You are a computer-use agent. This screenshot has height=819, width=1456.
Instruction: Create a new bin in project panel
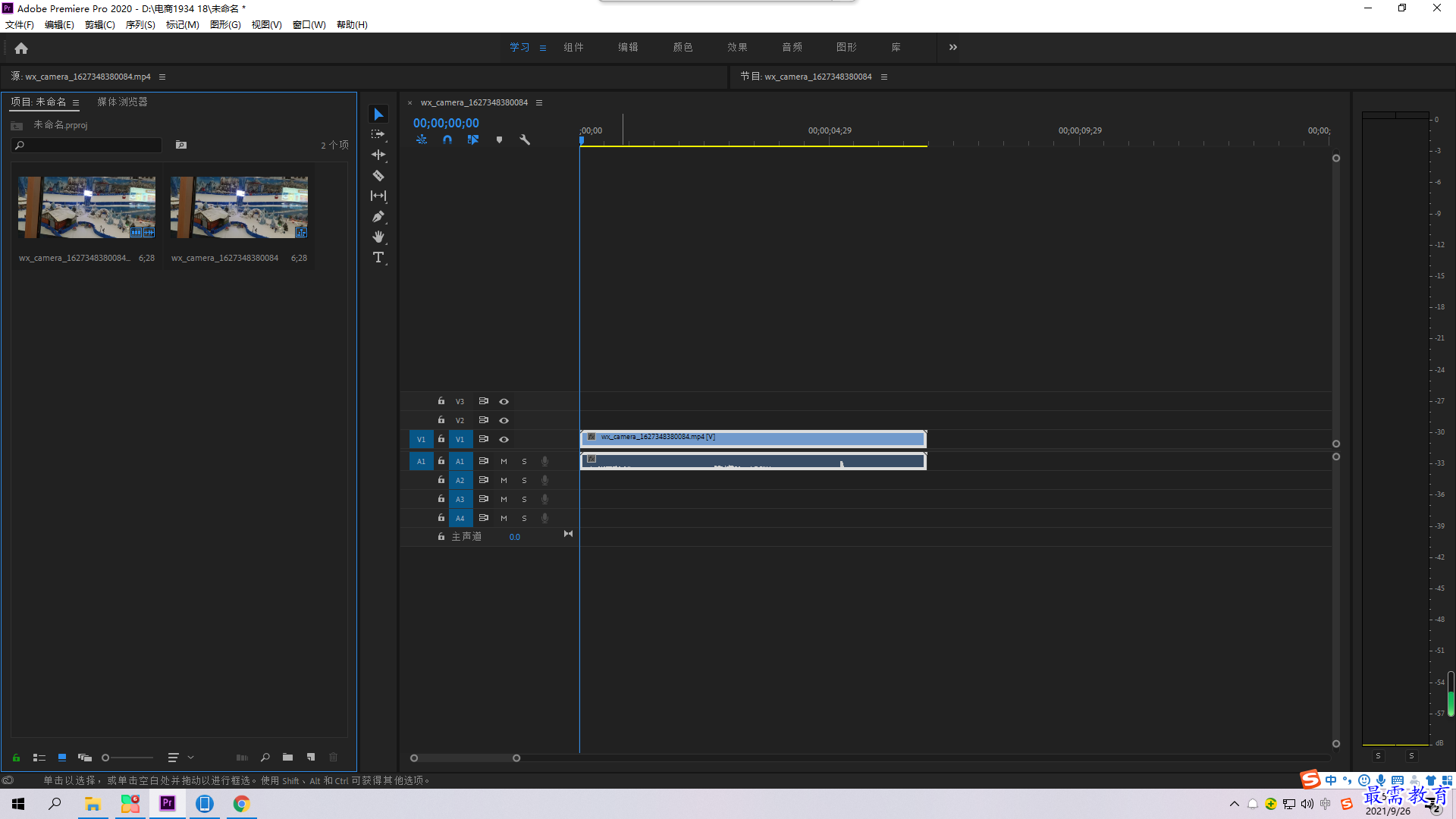tap(288, 758)
